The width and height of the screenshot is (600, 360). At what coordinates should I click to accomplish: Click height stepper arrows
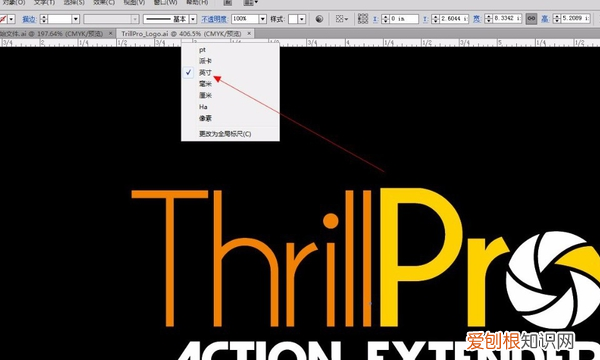pyautogui.click(x=557, y=19)
